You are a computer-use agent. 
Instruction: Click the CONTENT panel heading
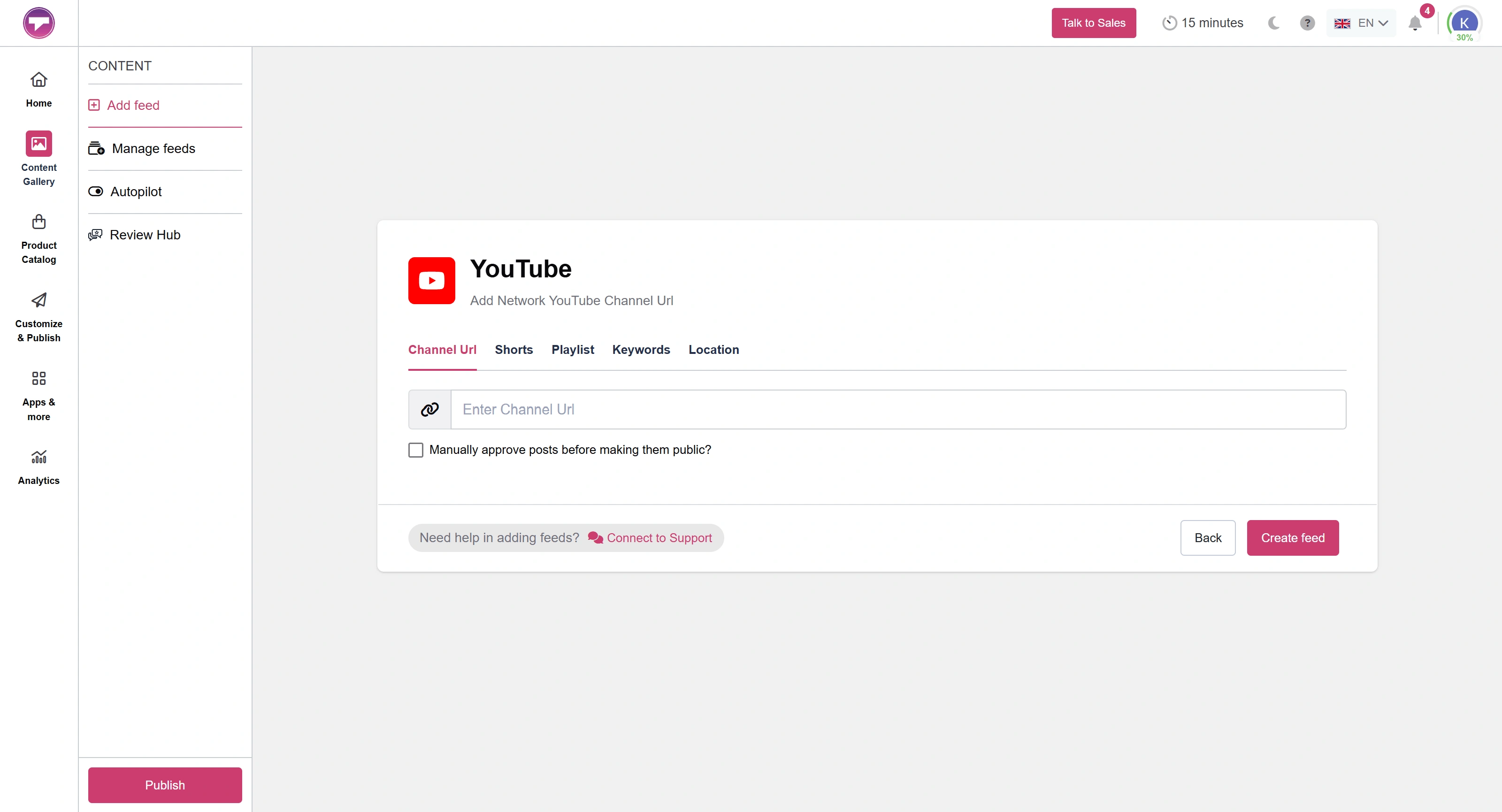coord(120,66)
